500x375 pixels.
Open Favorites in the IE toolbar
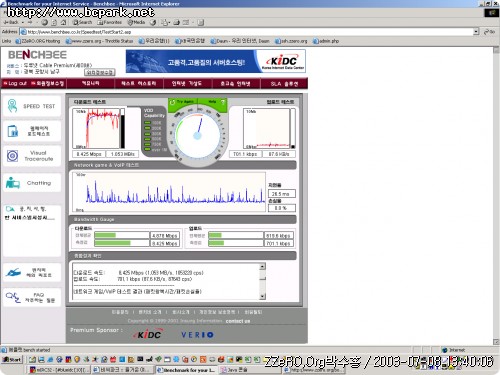110,22
